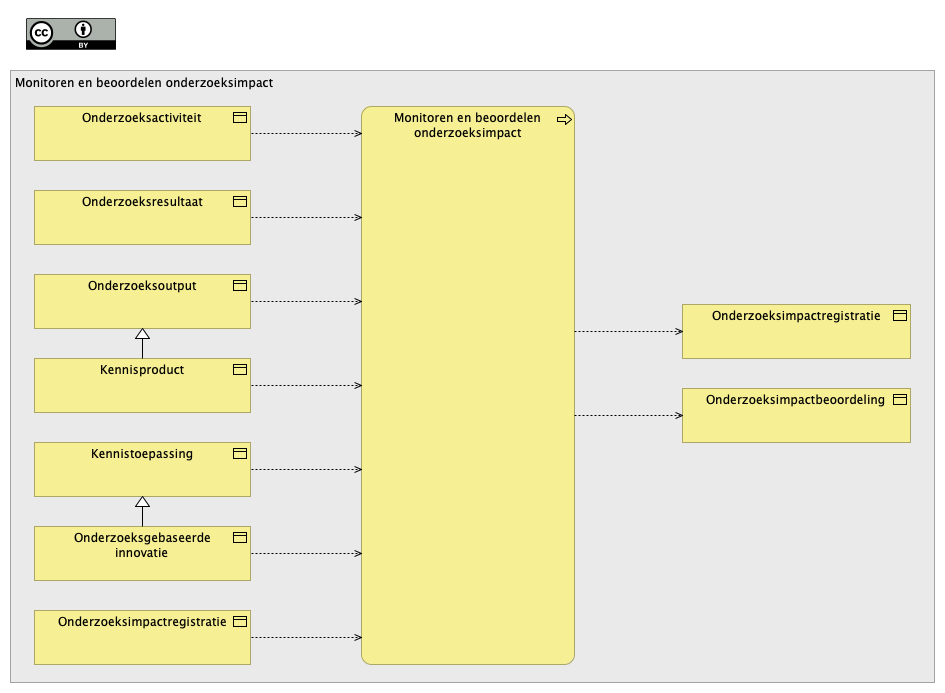The height and width of the screenshot is (693, 945).
Task: Click the business object icon in Onderzoeksresultaat
Action: point(240,201)
